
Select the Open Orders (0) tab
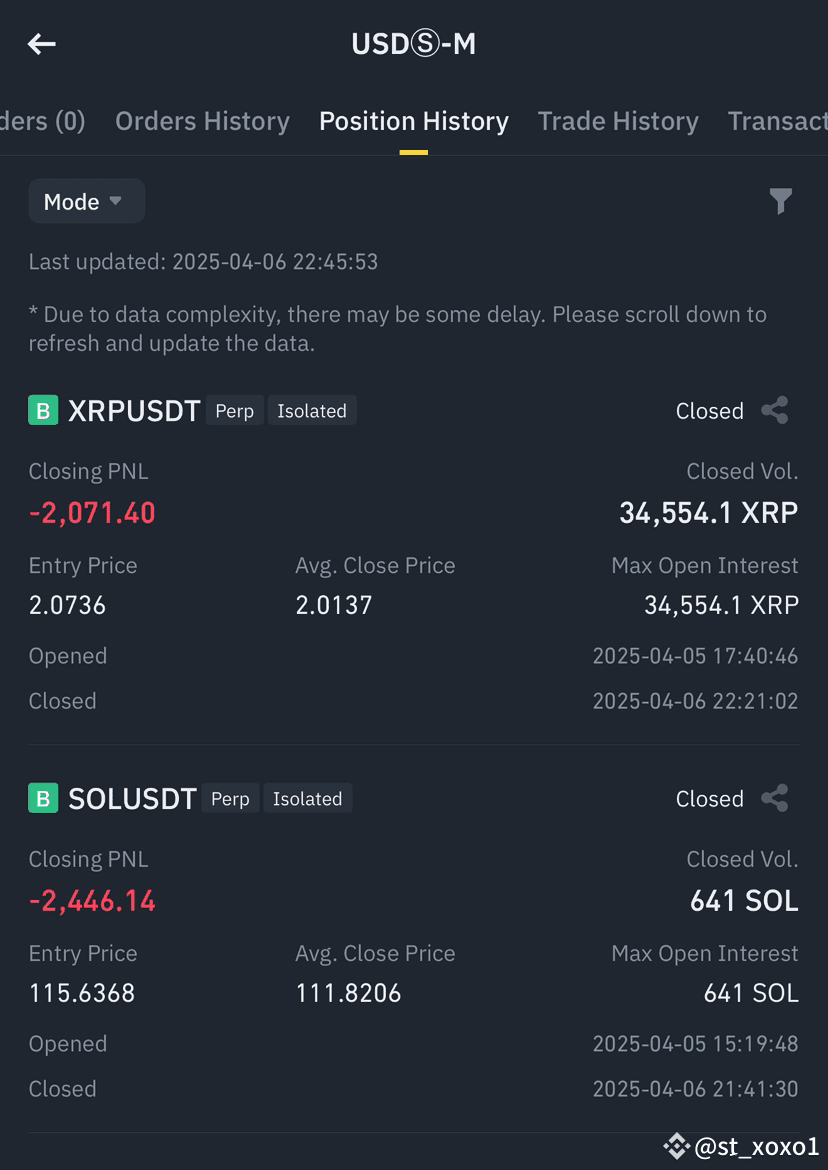[43, 121]
